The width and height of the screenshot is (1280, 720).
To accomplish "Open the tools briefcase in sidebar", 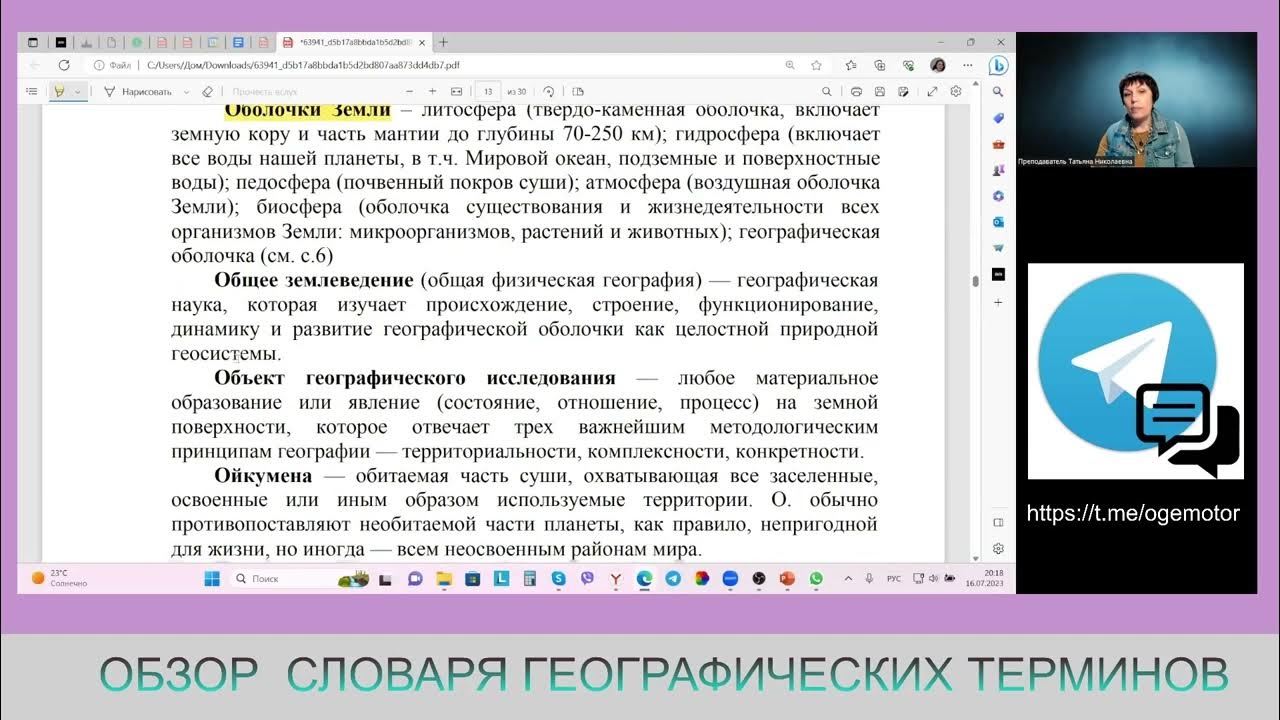I will point(998,144).
